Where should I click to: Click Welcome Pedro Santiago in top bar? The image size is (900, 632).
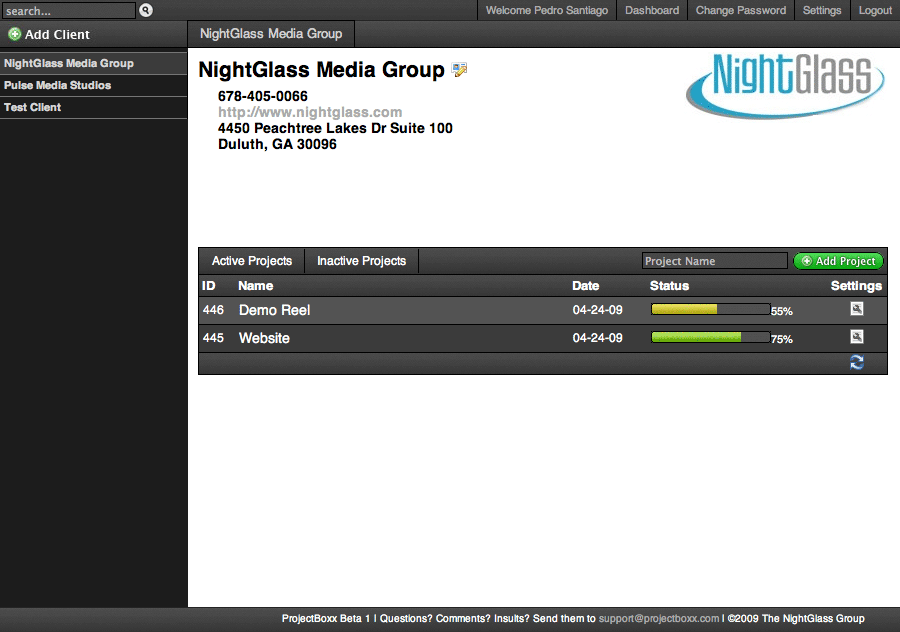pyautogui.click(x=547, y=10)
